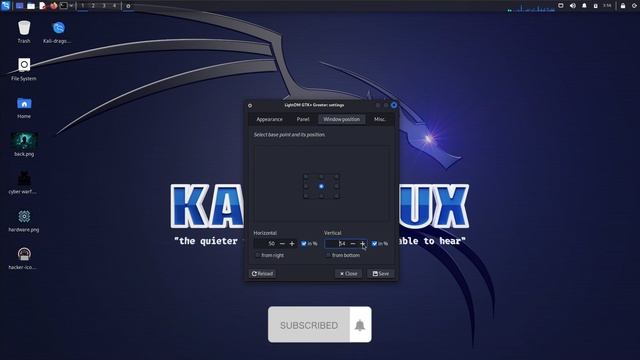Screen dimensions: 640x360
Task: Switch to the Panel tab
Action: click(x=303, y=119)
